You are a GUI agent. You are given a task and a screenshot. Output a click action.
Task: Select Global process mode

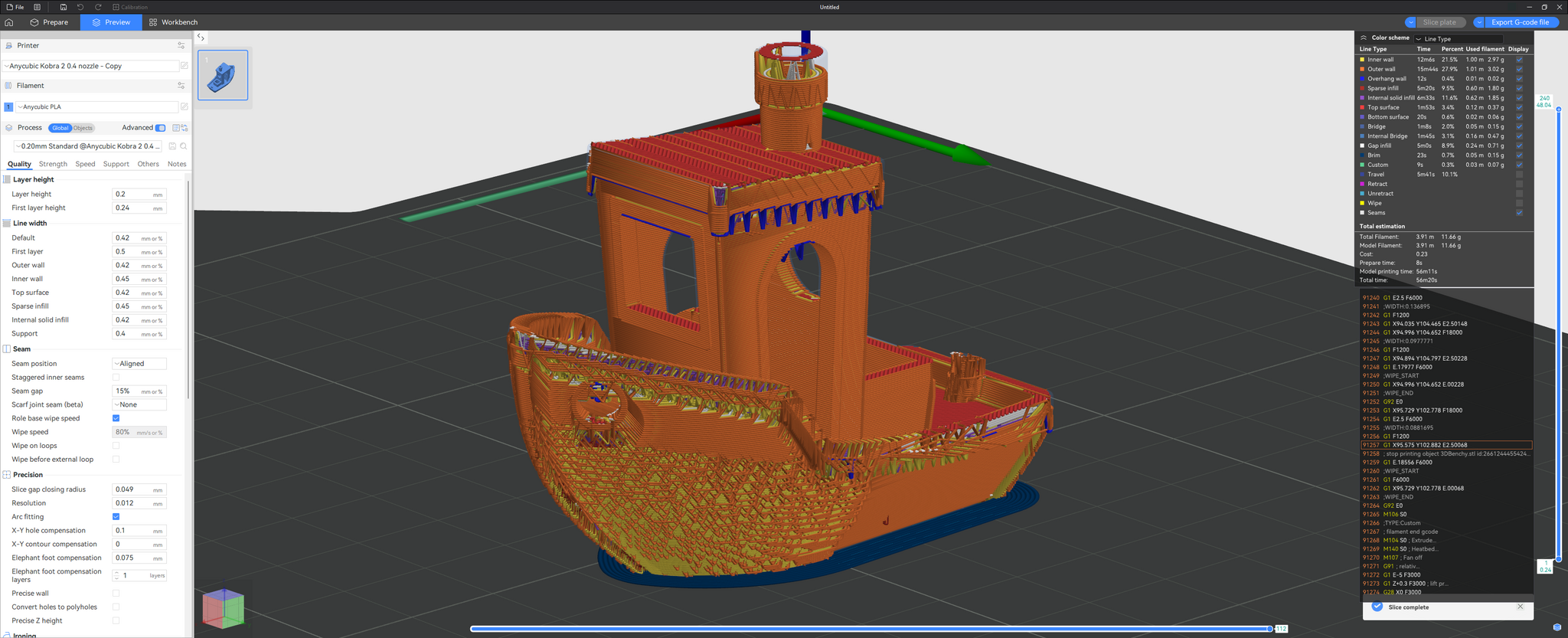[x=60, y=128]
